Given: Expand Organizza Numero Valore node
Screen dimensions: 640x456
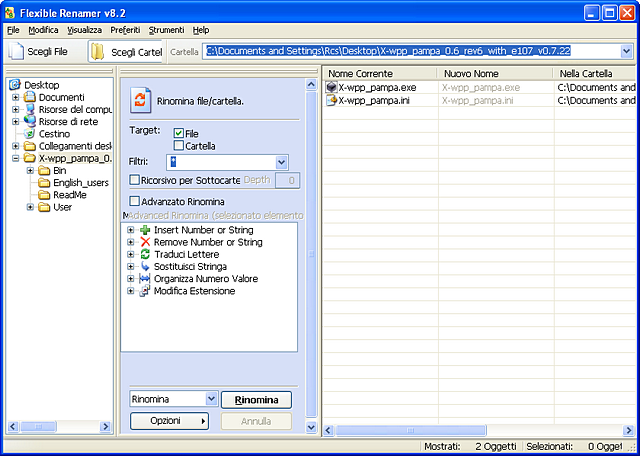Looking at the screenshot, I should pyautogui.click(x=131, y=279).
